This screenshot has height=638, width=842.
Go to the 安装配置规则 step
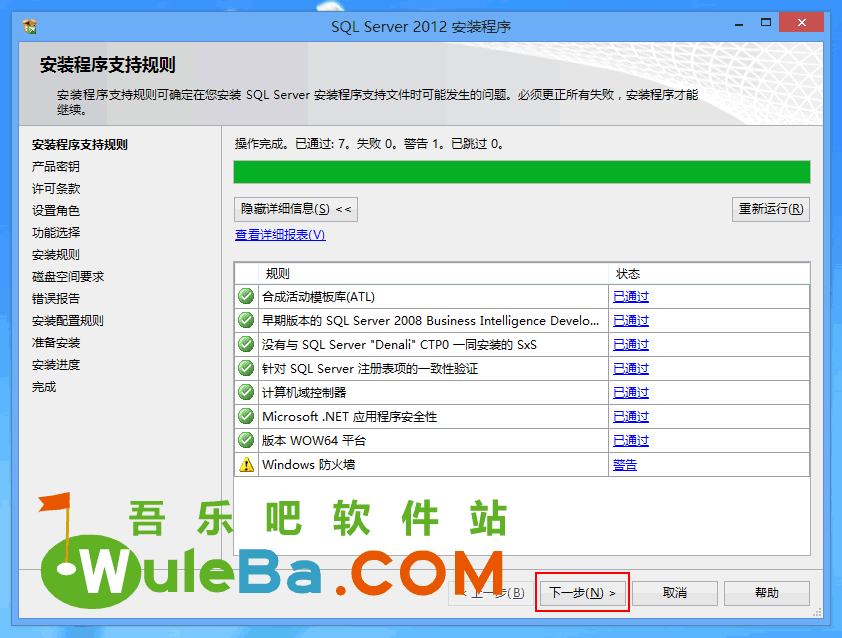pos(68,321)
